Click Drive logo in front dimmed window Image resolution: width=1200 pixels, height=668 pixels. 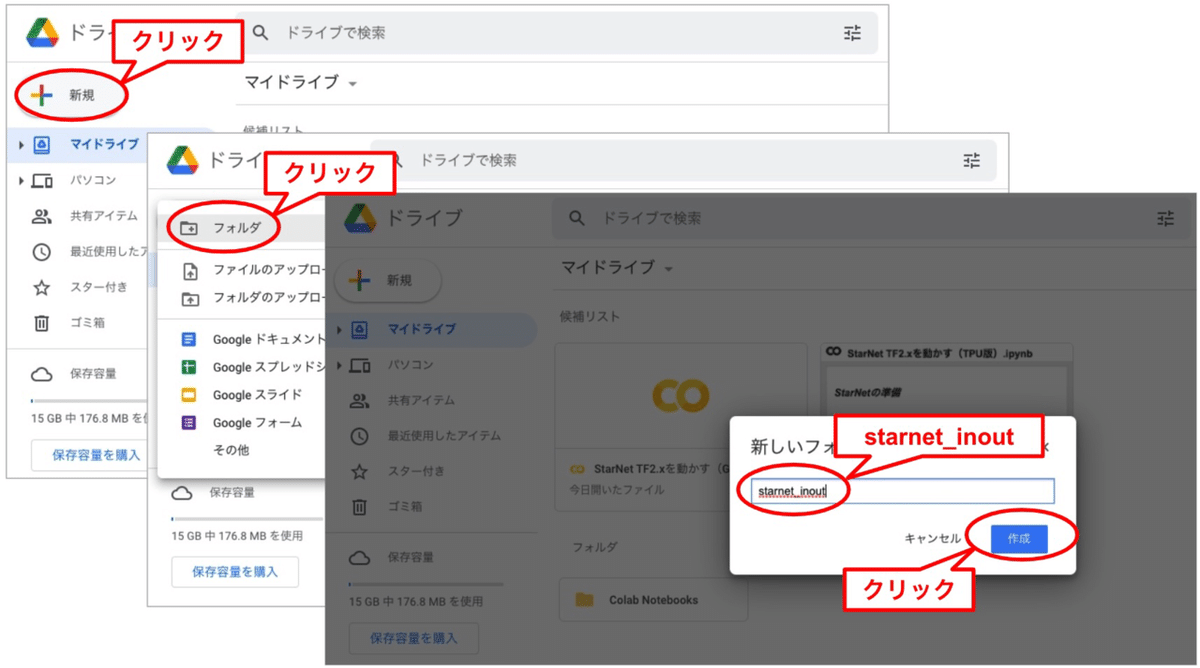(x=360, y=218)
